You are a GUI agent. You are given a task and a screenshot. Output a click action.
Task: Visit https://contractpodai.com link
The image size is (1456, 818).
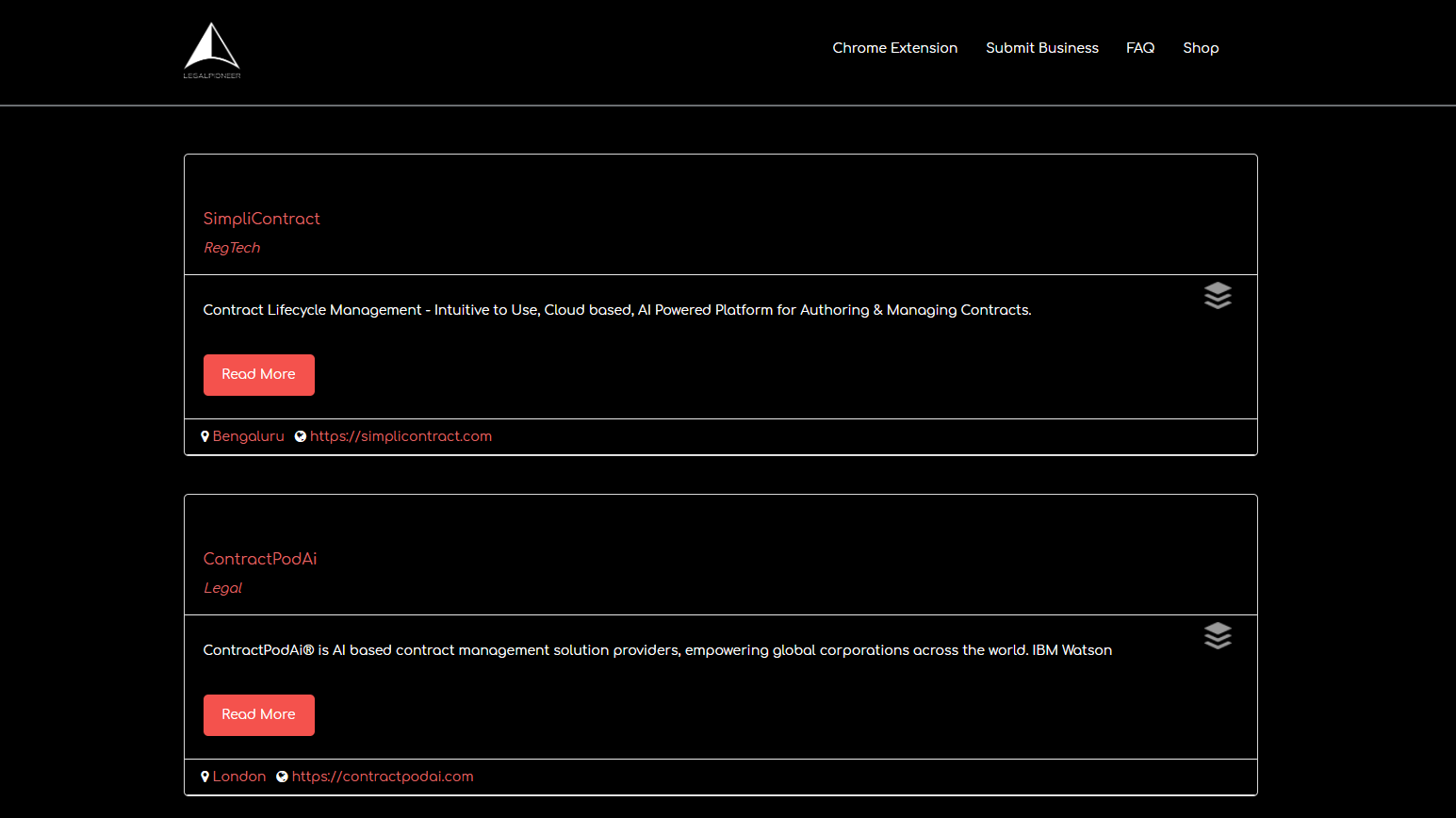(383, 777)
